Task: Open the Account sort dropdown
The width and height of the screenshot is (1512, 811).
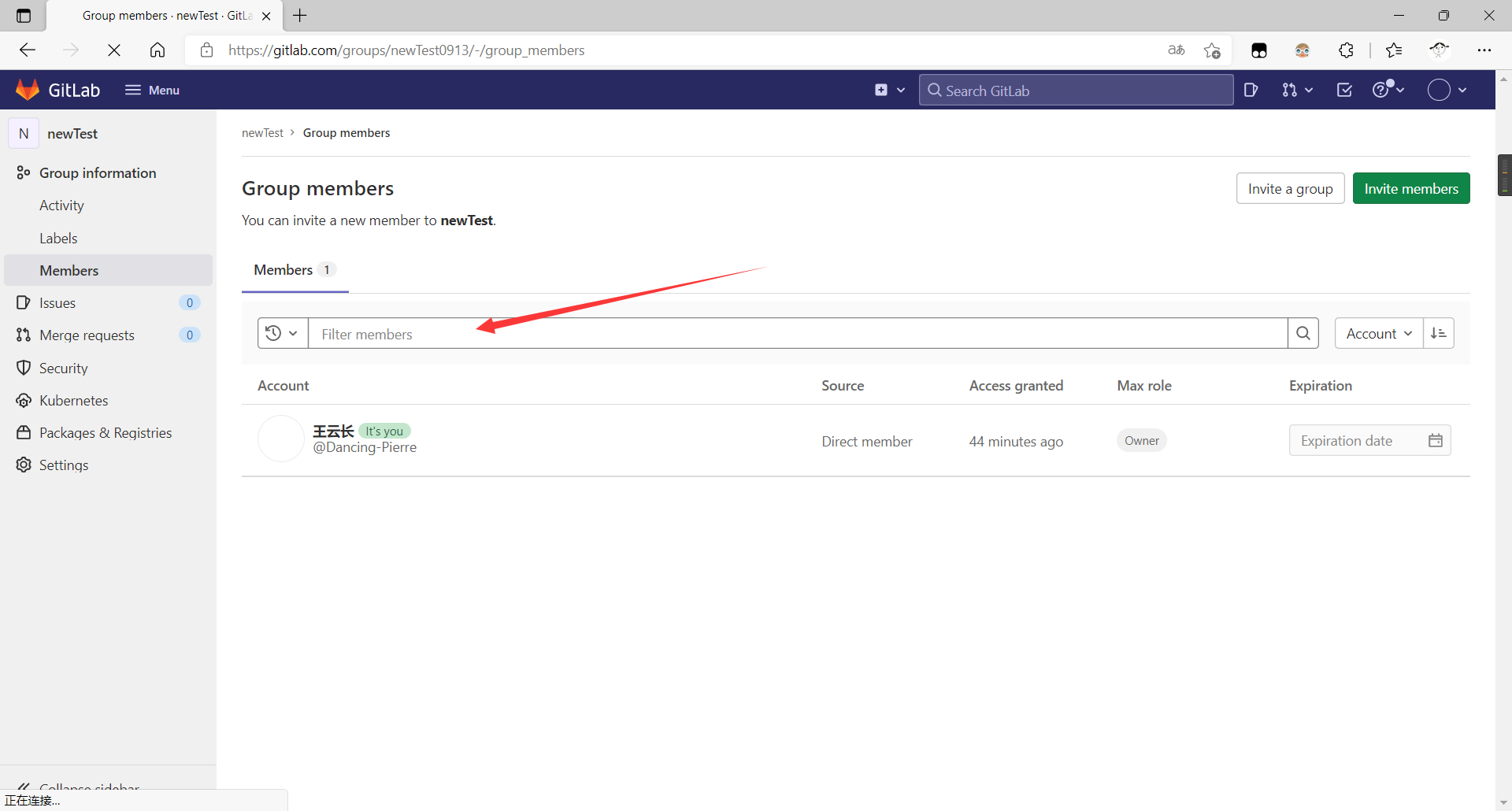Action: [1379, 333]
